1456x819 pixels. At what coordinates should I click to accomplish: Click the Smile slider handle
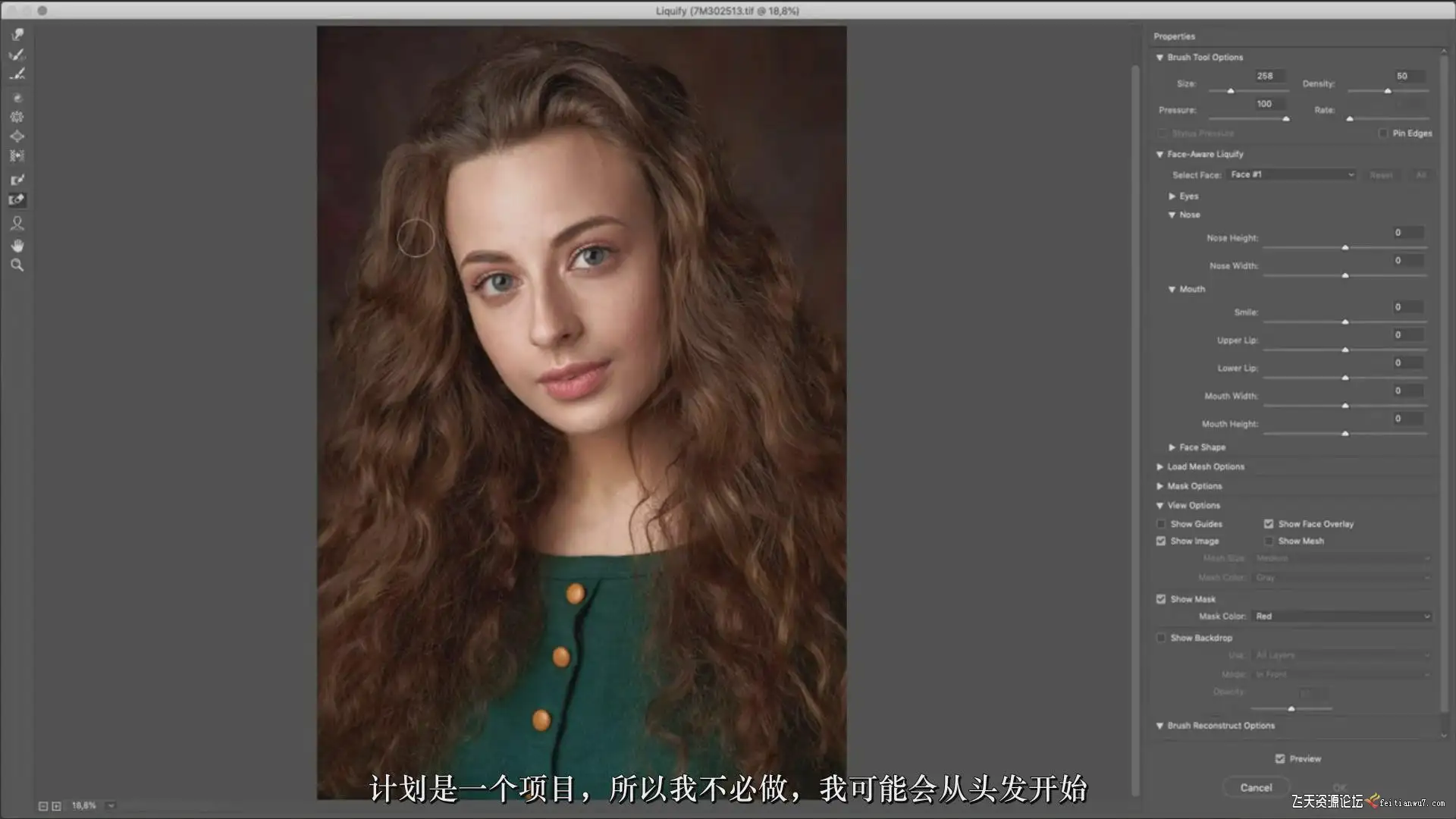[1345, 322]
